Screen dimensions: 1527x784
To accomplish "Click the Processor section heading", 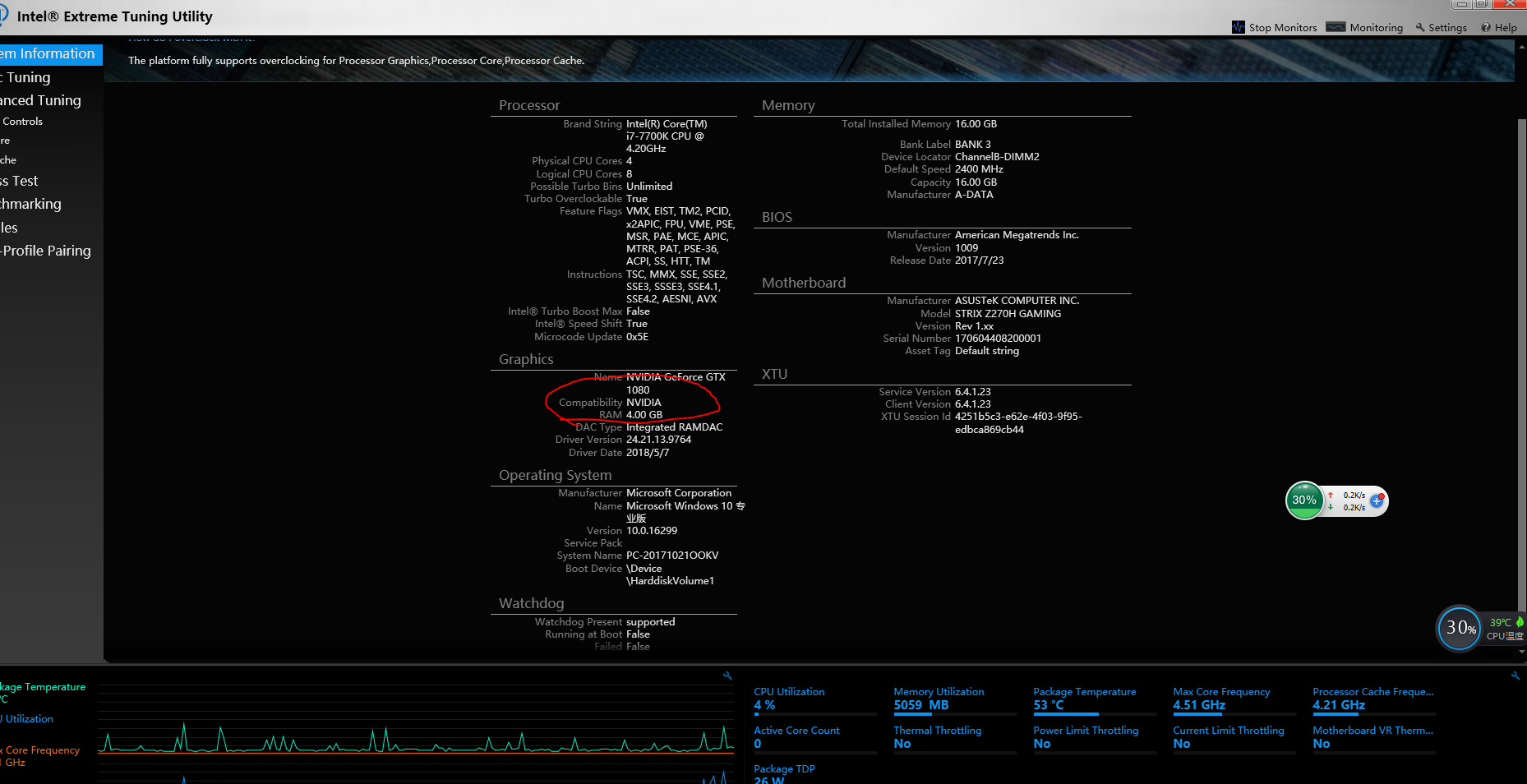I will [x=529, y=105].
